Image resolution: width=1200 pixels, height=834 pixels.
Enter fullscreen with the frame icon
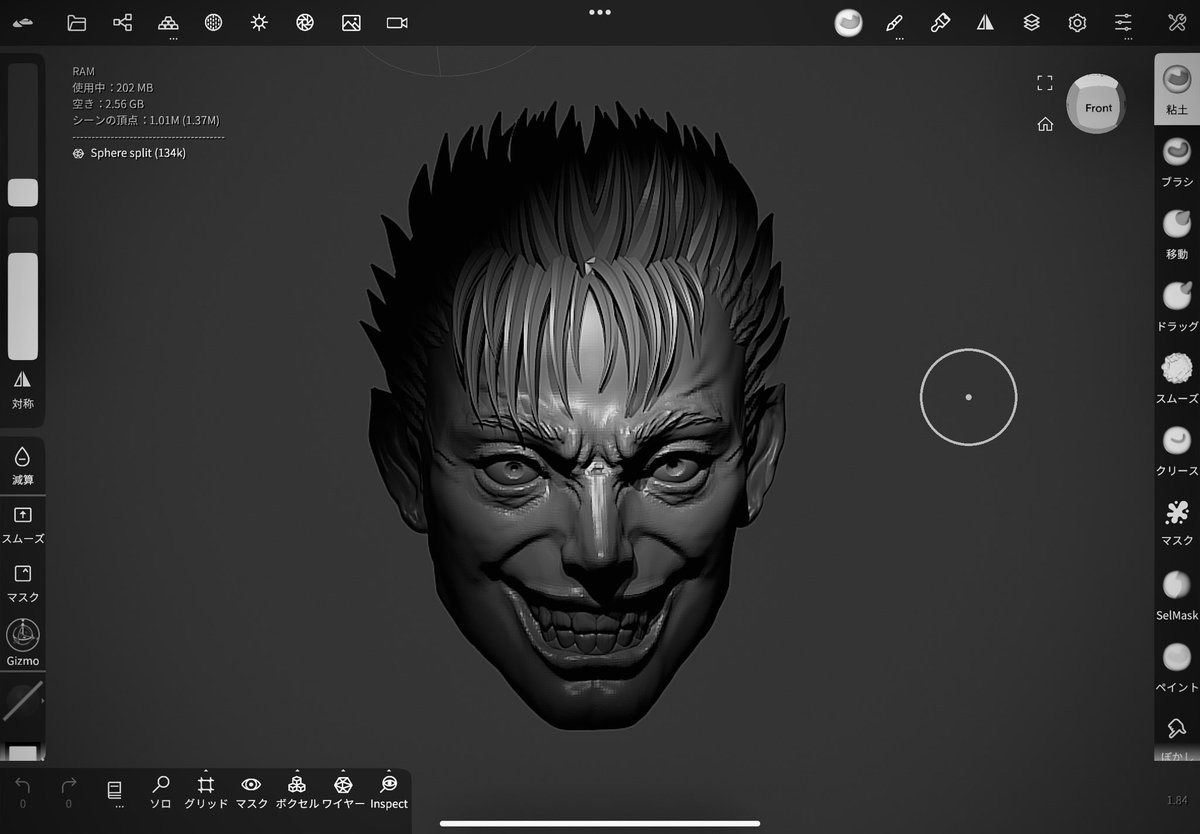(x=1045, y=83)
